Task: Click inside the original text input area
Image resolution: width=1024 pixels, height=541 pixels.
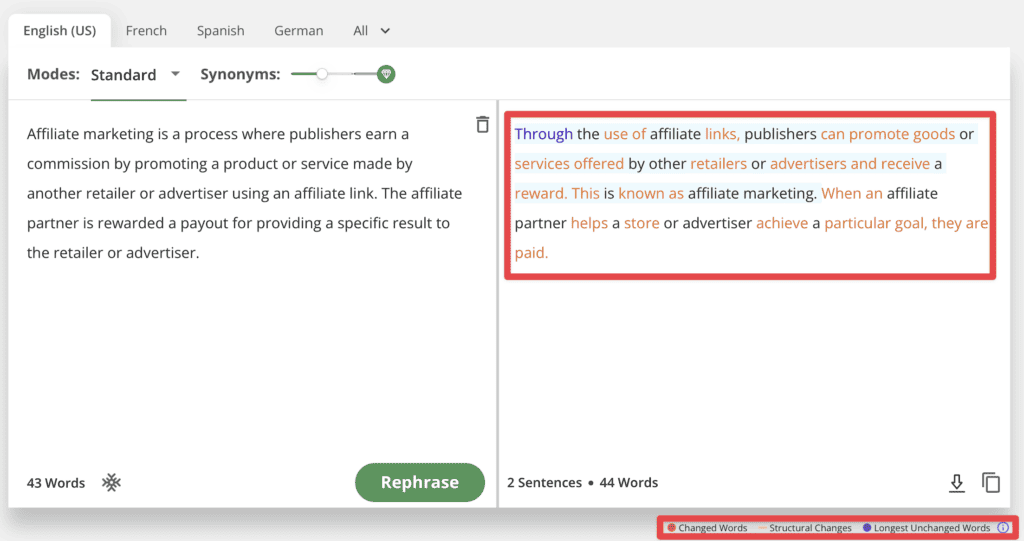Action: click(245, 193)
